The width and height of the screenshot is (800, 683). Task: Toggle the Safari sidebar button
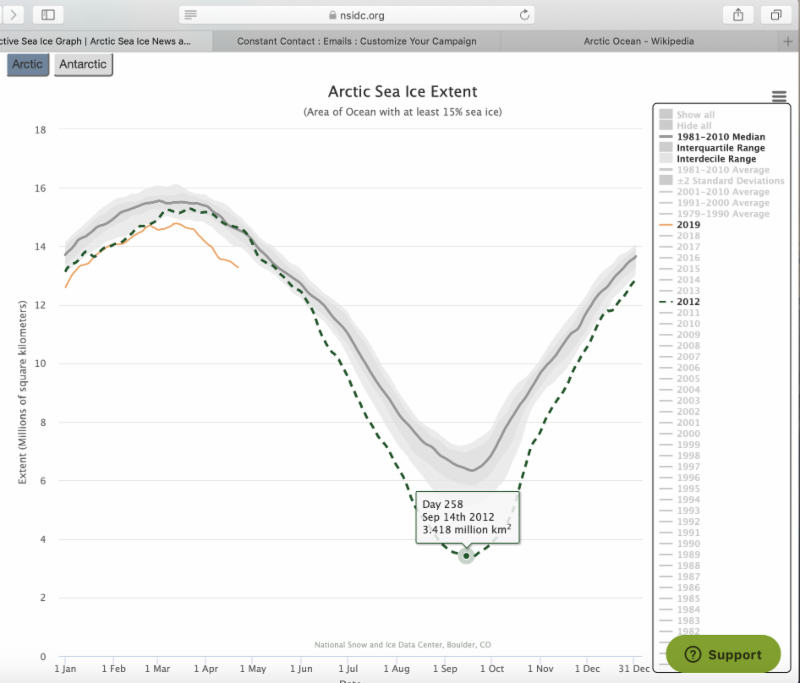pyautogui.click(x=48, y=15)
